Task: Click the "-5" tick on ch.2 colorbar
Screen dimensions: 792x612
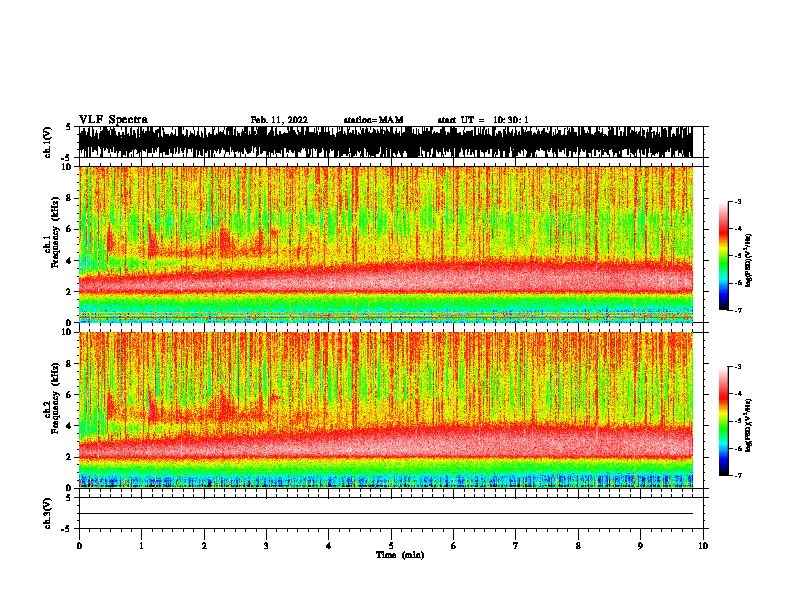Action: (738, 421)
